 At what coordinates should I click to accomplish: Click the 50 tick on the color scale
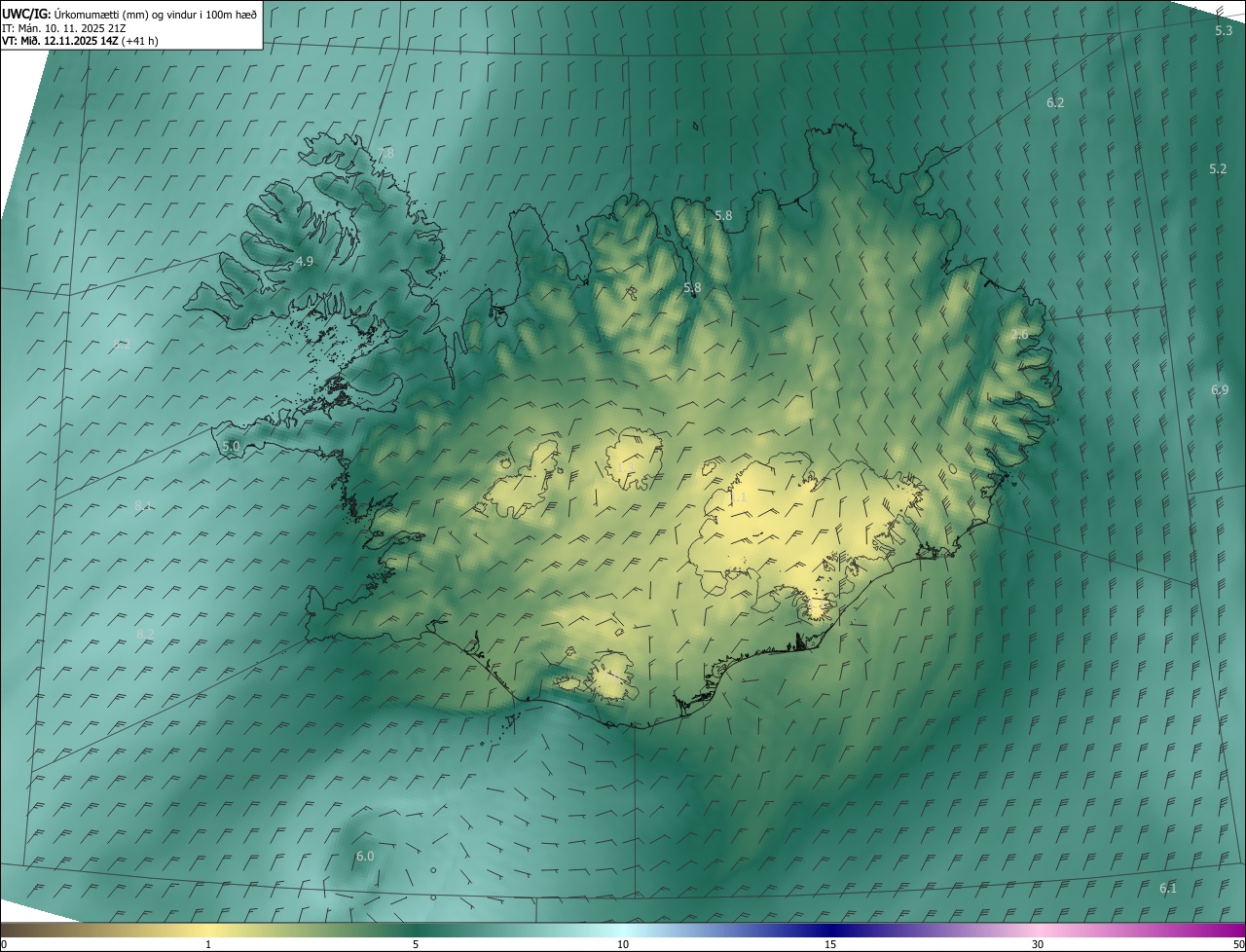pyautogui.click(x=1238, y=945)
